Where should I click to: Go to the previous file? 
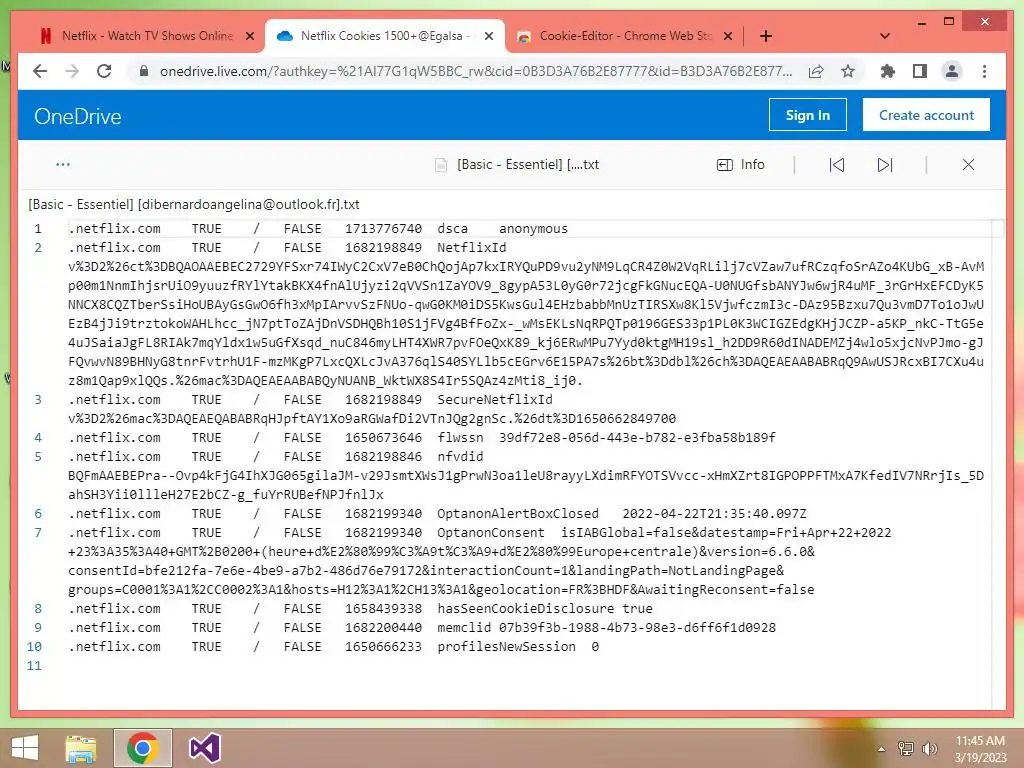coord(837,165)
